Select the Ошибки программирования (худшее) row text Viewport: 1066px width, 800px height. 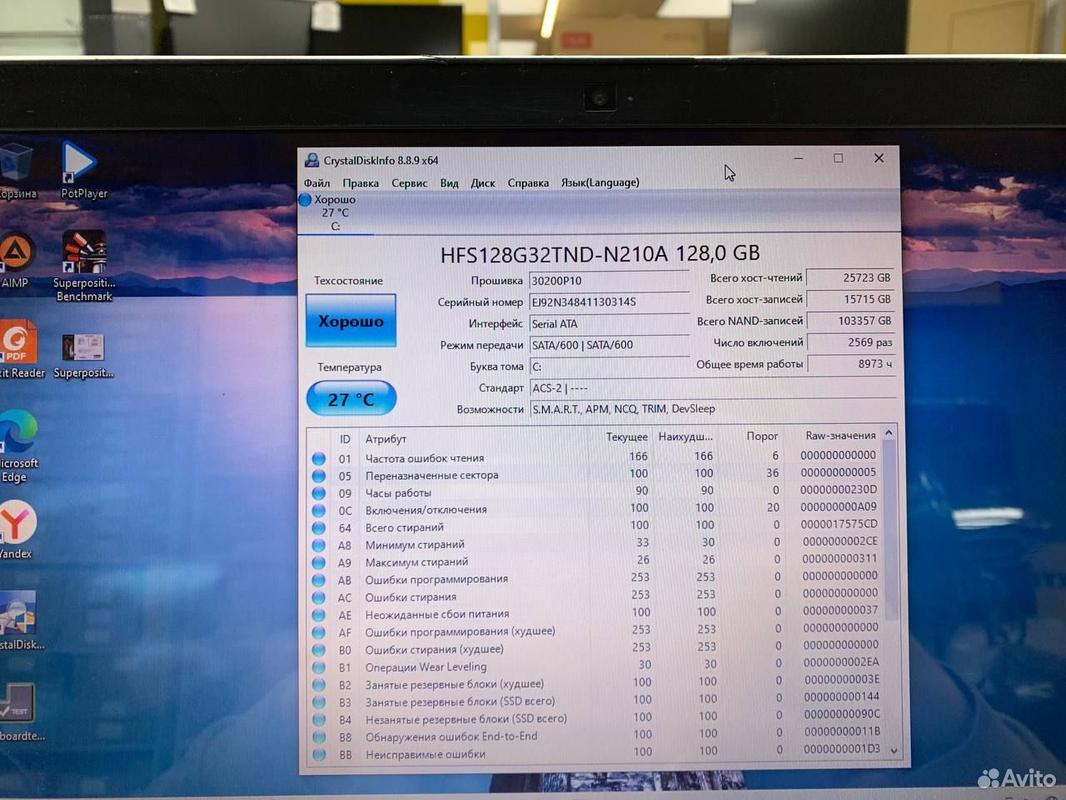(460, 632)
